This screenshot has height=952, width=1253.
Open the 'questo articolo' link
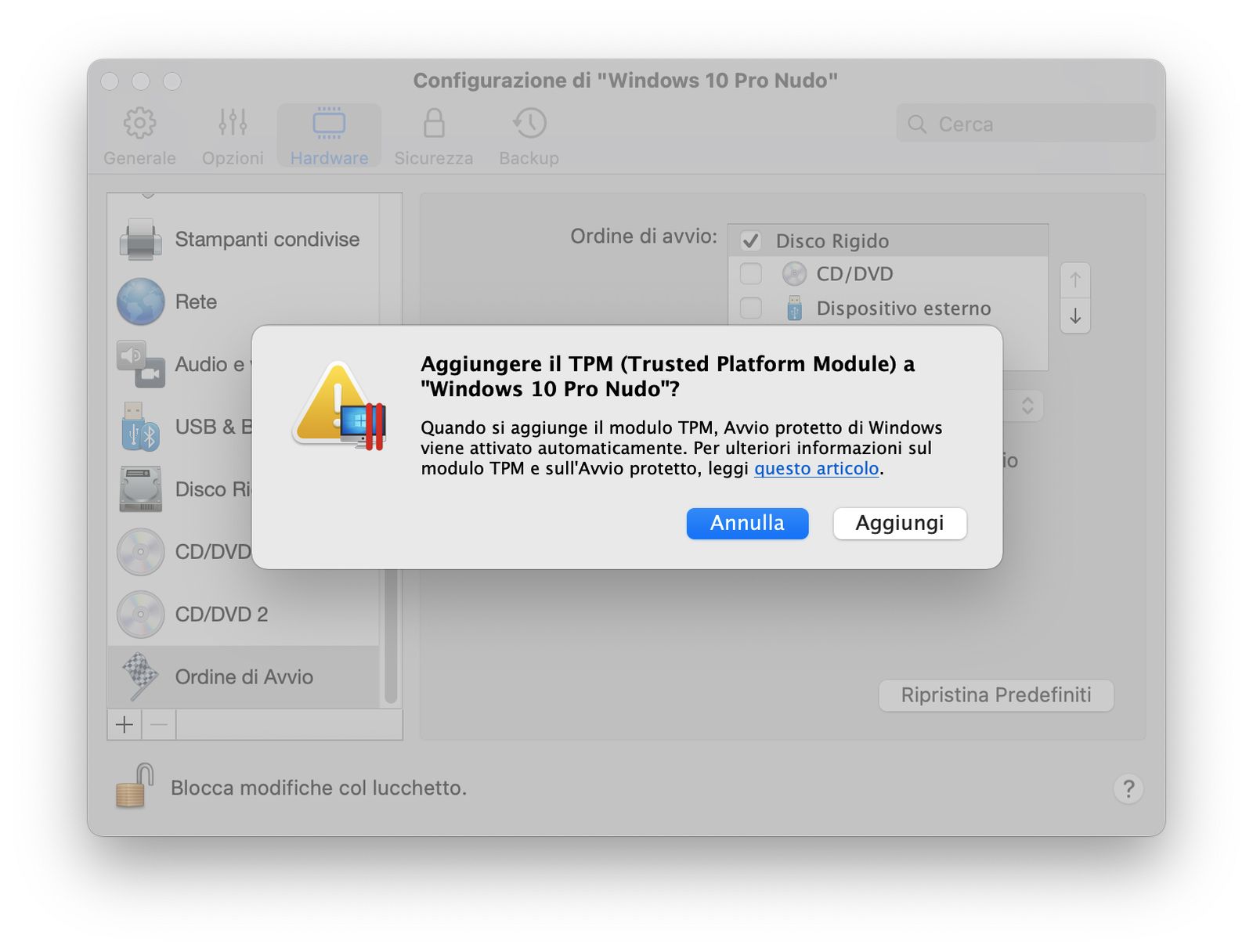(x=817, y=468)
